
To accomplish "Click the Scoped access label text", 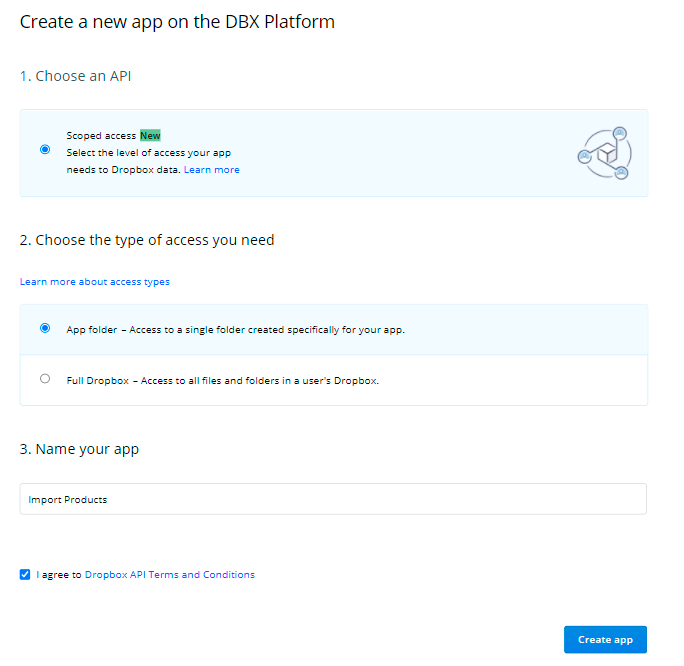I will point(101,135).
